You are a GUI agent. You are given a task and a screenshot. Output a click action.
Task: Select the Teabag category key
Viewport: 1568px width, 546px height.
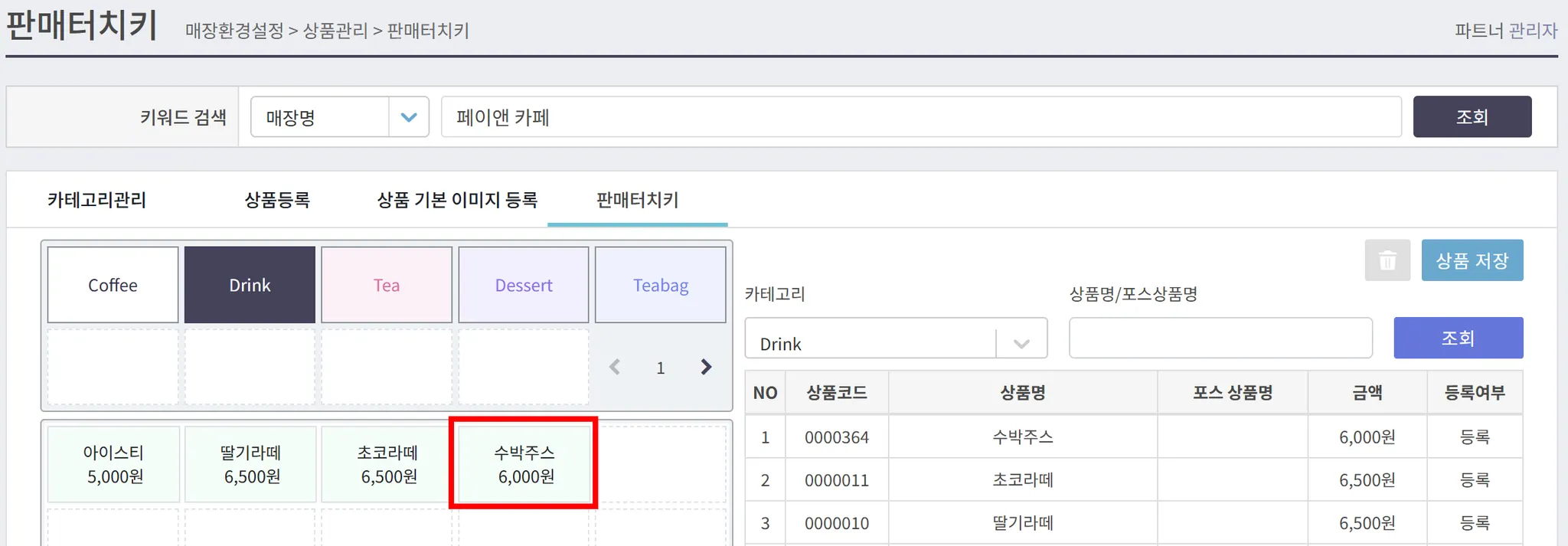pyautogui.click(x=661, y=285)
